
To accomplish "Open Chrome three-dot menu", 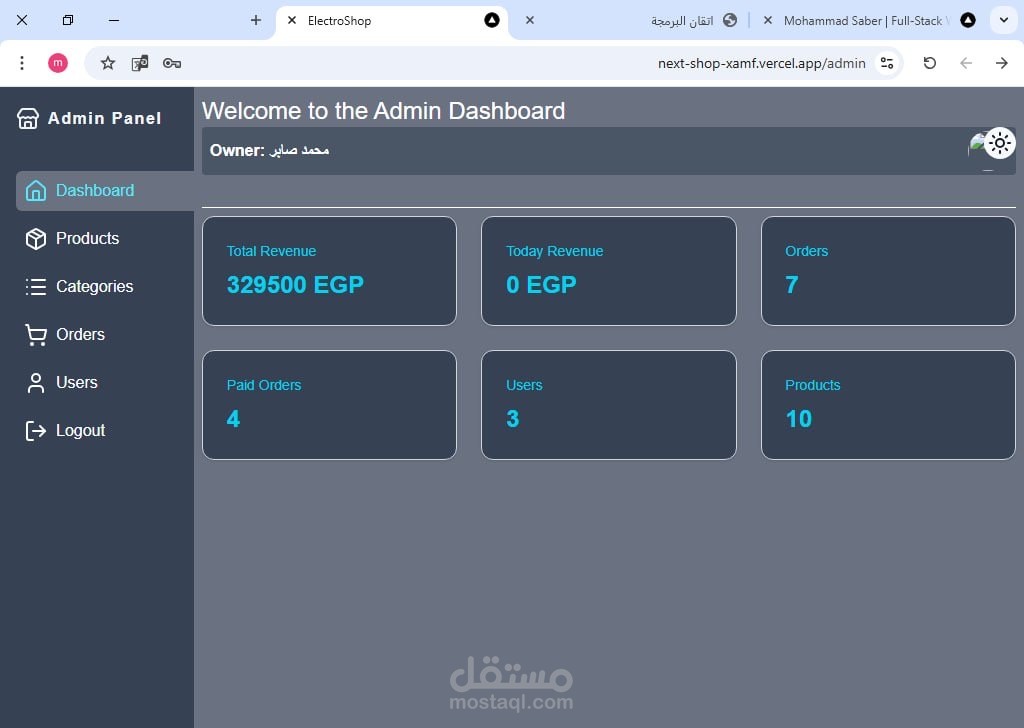I will click(22, 63).
